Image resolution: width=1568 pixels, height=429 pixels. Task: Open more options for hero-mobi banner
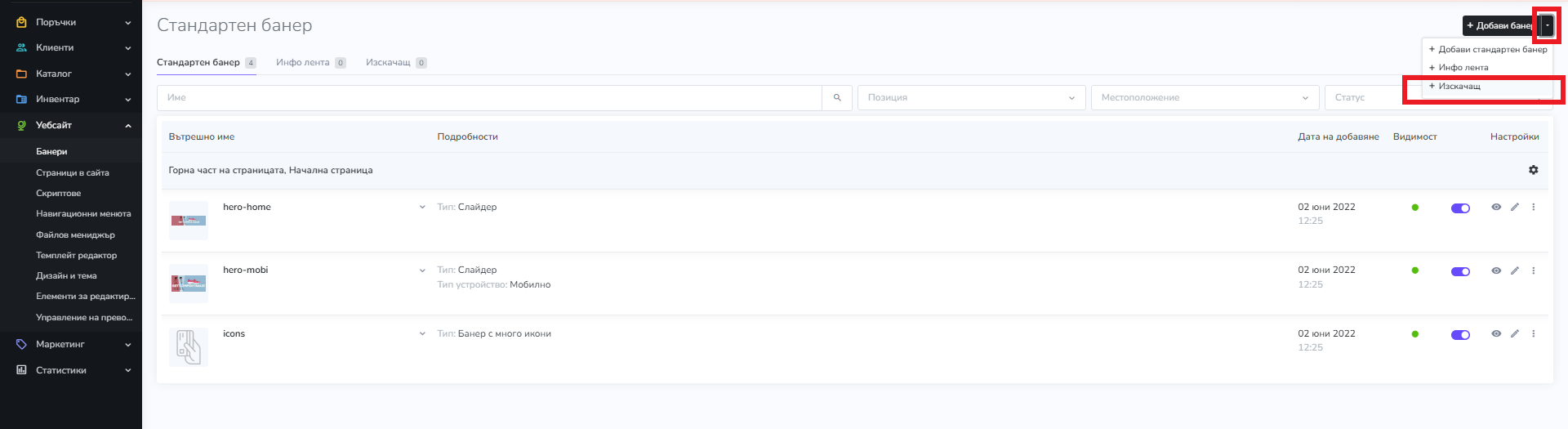pyautogui.click(x=1533, y=270)
